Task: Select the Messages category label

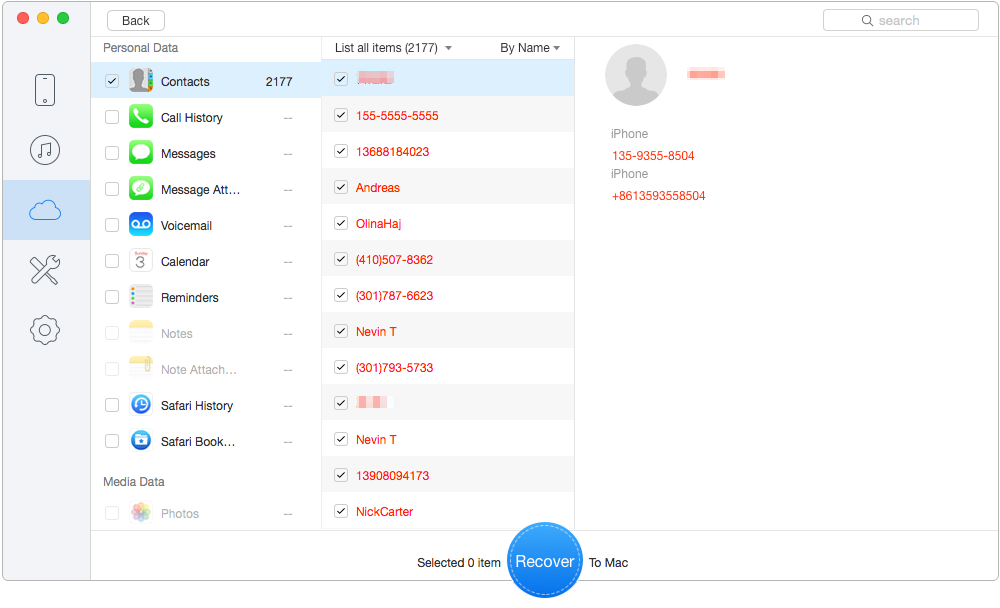Action: coord(188,154)
